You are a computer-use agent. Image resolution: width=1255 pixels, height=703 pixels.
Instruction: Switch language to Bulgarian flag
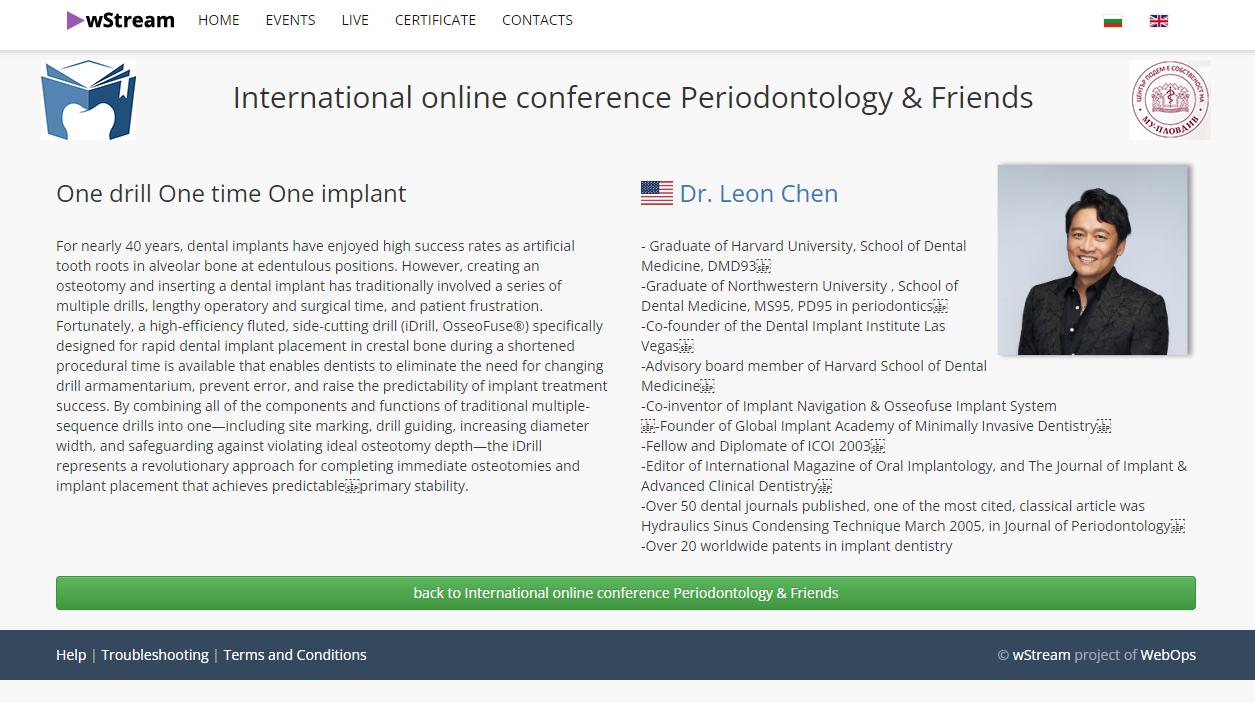[x=1113, y=21]
